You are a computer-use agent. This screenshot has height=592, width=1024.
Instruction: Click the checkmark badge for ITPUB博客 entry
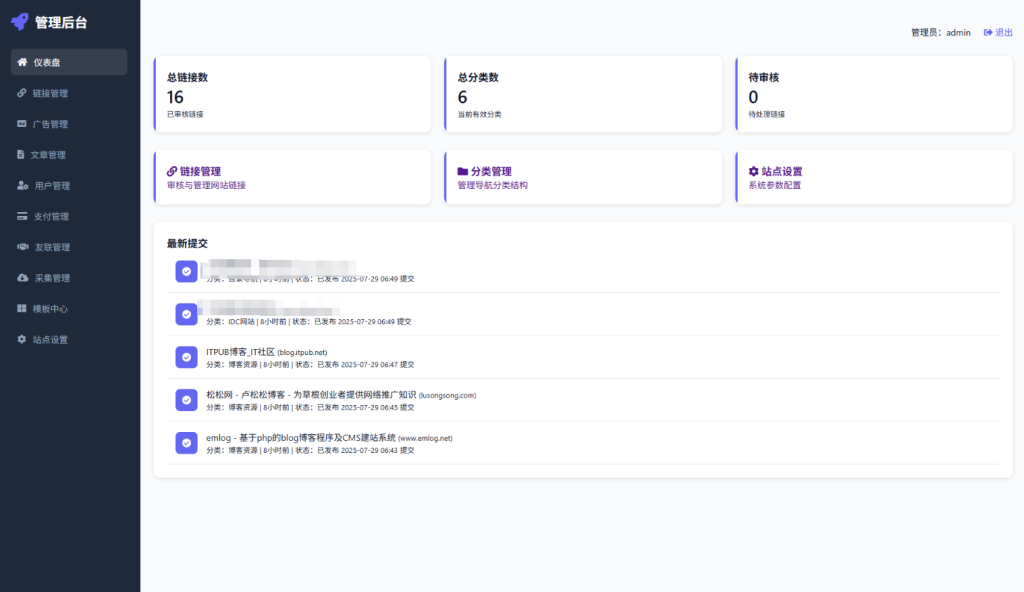point(186,357)
